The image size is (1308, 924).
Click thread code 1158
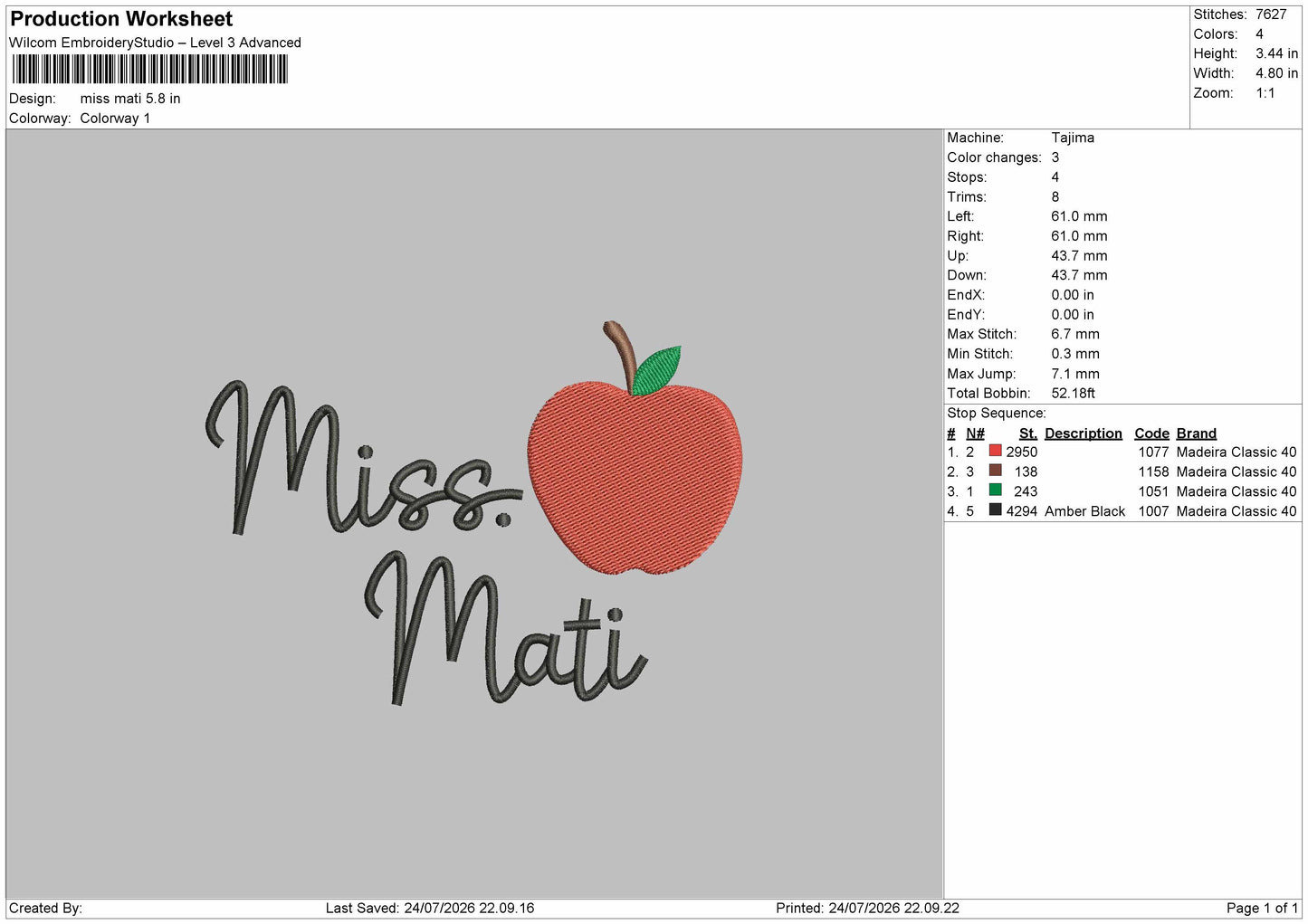1154,472
